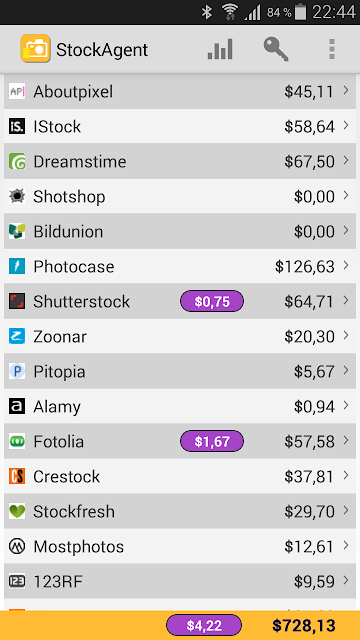Click the Shutterstock agency icon

[x=17, y=301]
